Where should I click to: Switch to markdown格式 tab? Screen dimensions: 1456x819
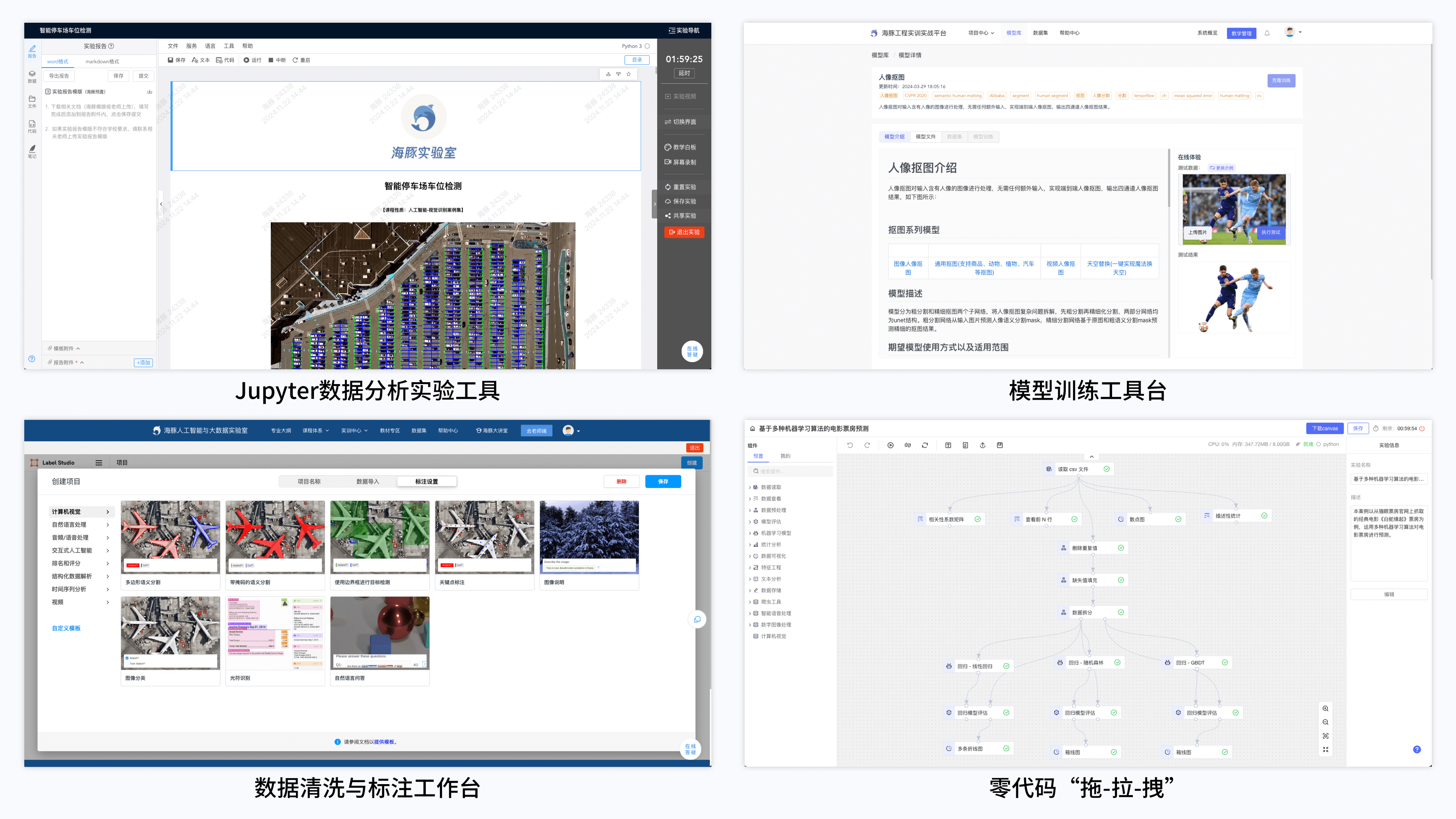pyautogui.click(x=102, y=61)
